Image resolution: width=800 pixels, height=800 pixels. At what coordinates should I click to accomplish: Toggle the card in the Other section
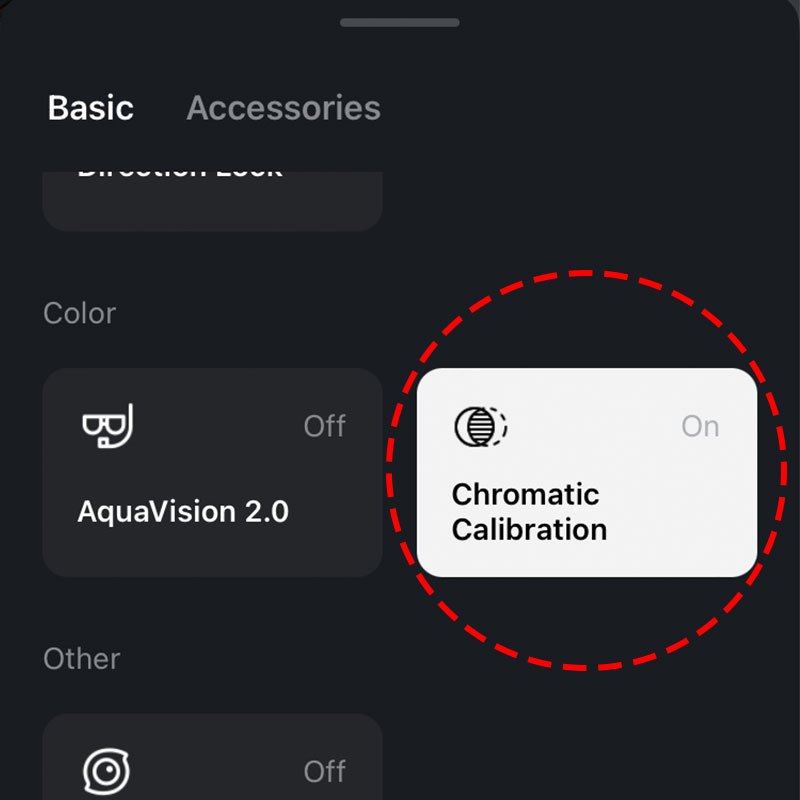[212, 758]
